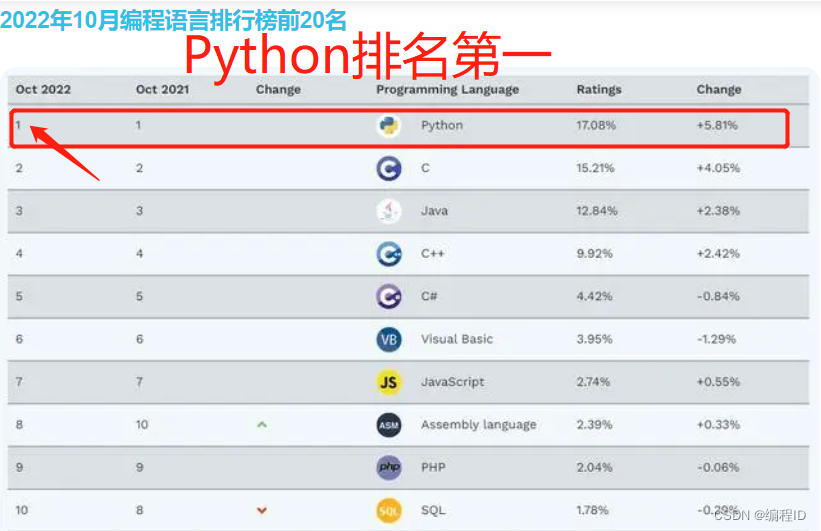821x531 pixels.
Task: Click the Oct 2022 column header
Action: 43,90
